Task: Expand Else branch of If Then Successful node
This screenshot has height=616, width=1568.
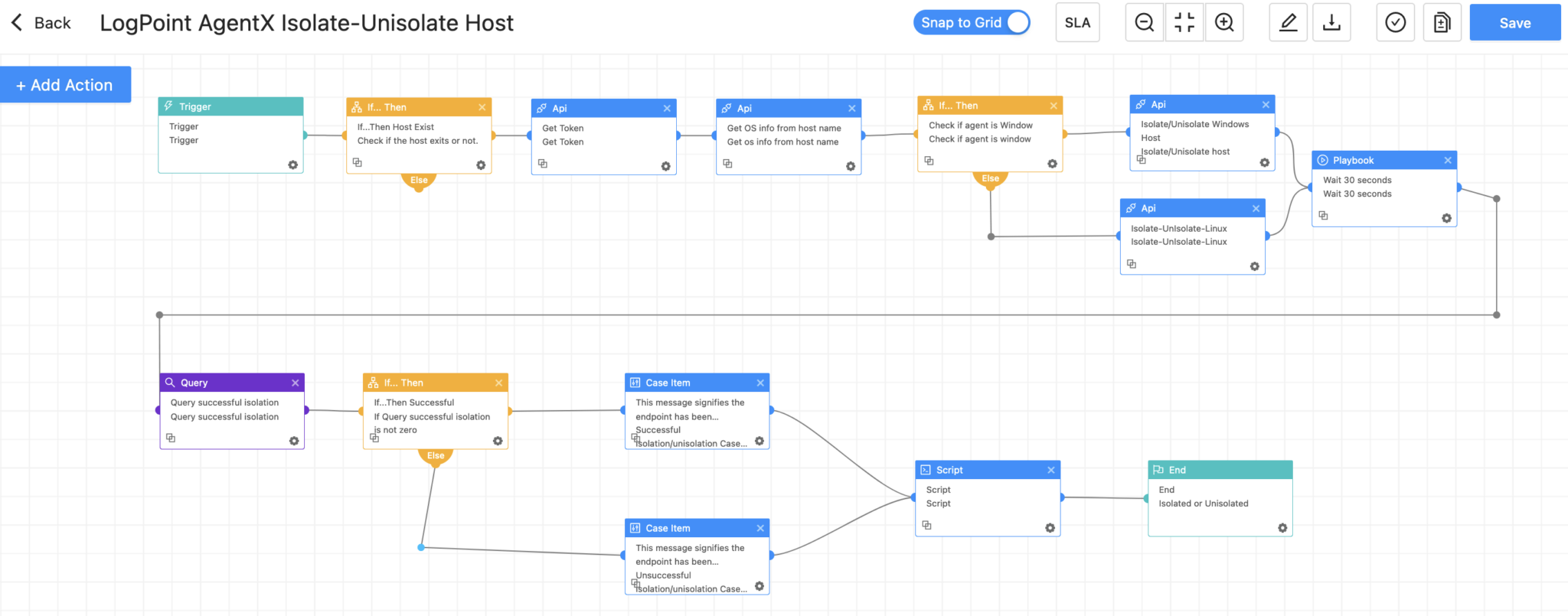Action: pyautogui.click(x=436, y=456)
